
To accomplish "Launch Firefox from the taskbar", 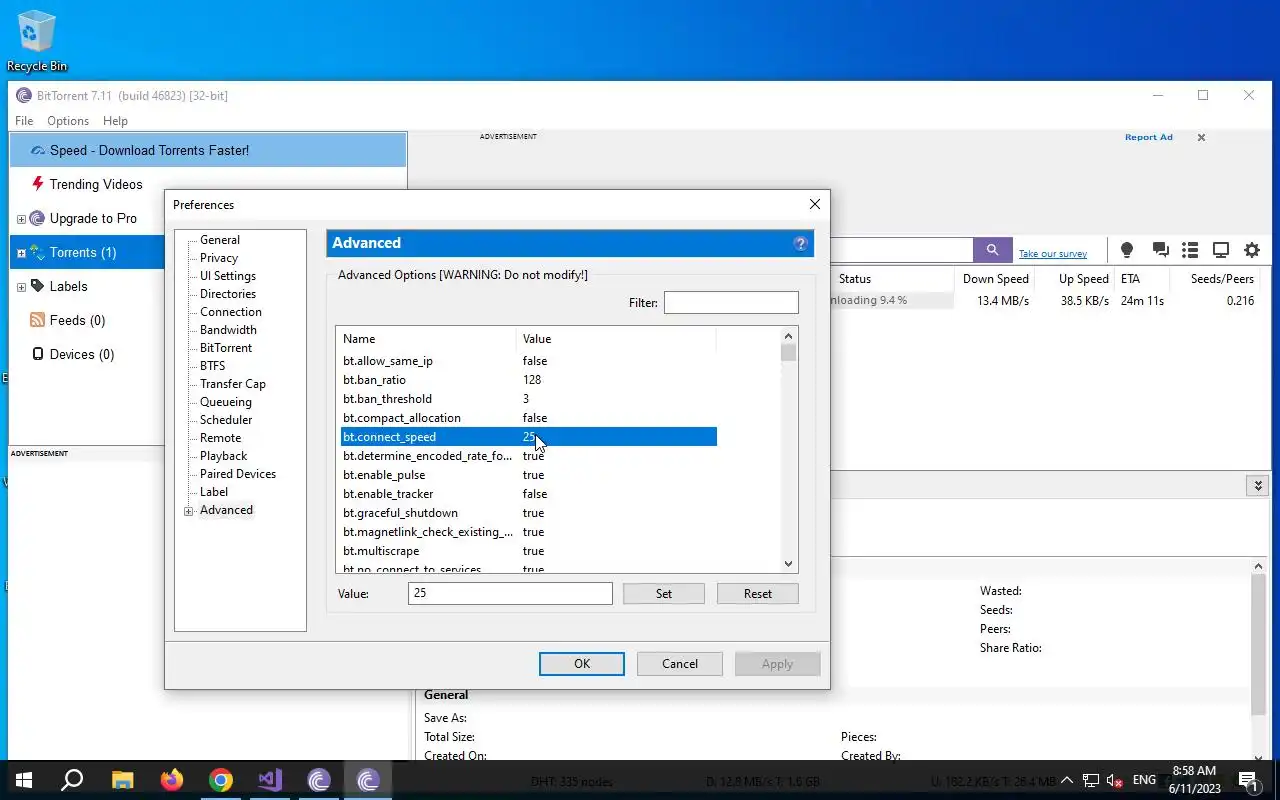I will pos(172,780).
